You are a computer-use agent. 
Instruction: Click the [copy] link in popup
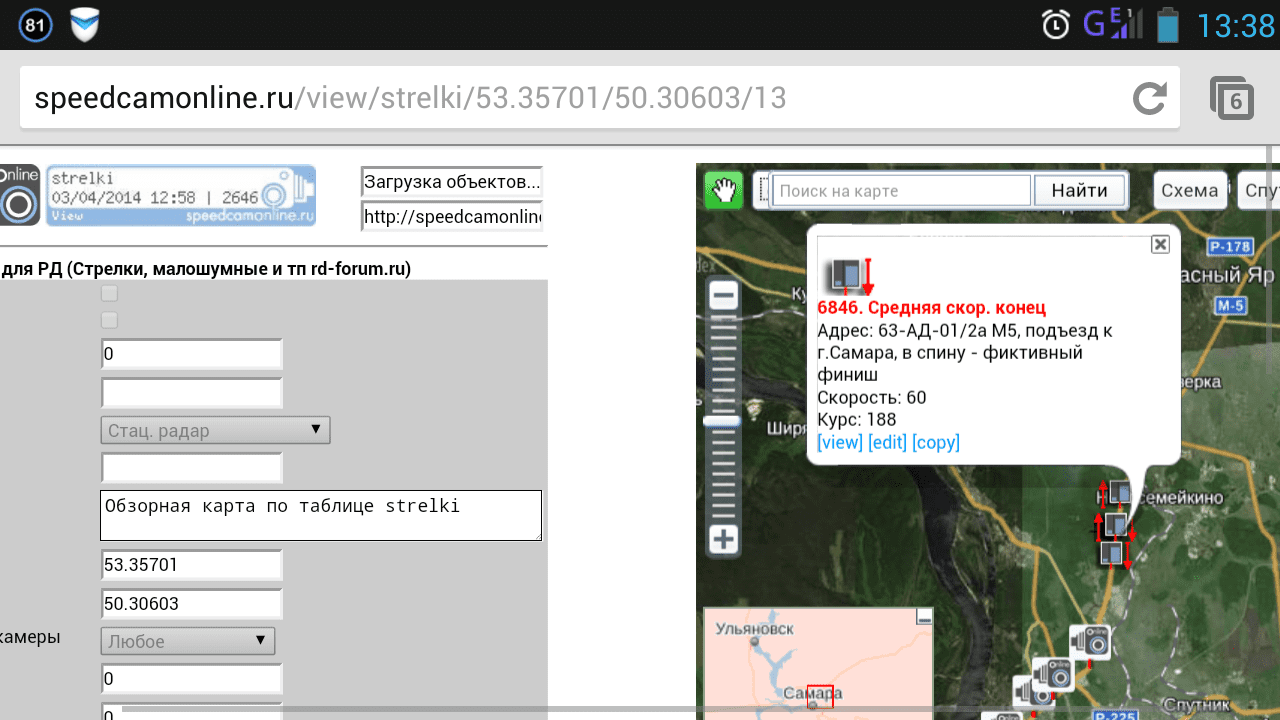(935, 442)
